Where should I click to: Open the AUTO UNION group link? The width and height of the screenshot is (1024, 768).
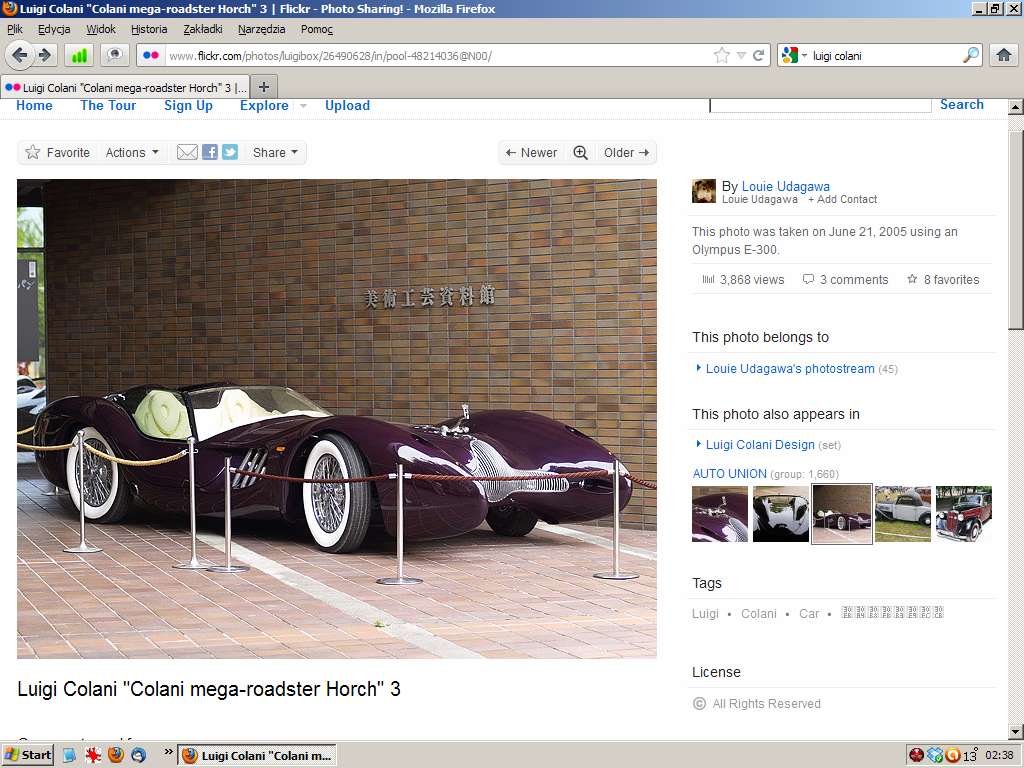(x=729, y=473)
